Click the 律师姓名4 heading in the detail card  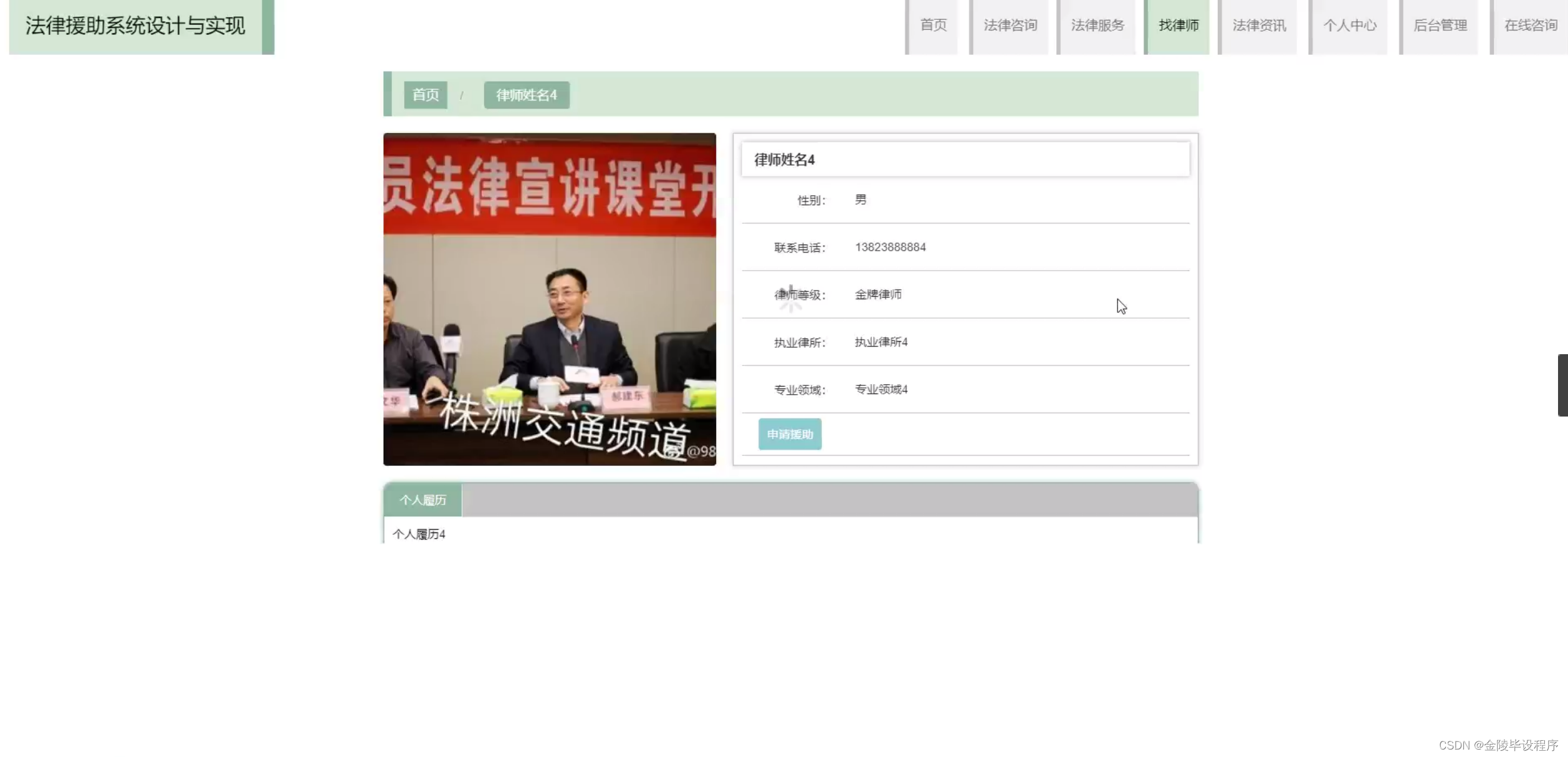[784, 160]
